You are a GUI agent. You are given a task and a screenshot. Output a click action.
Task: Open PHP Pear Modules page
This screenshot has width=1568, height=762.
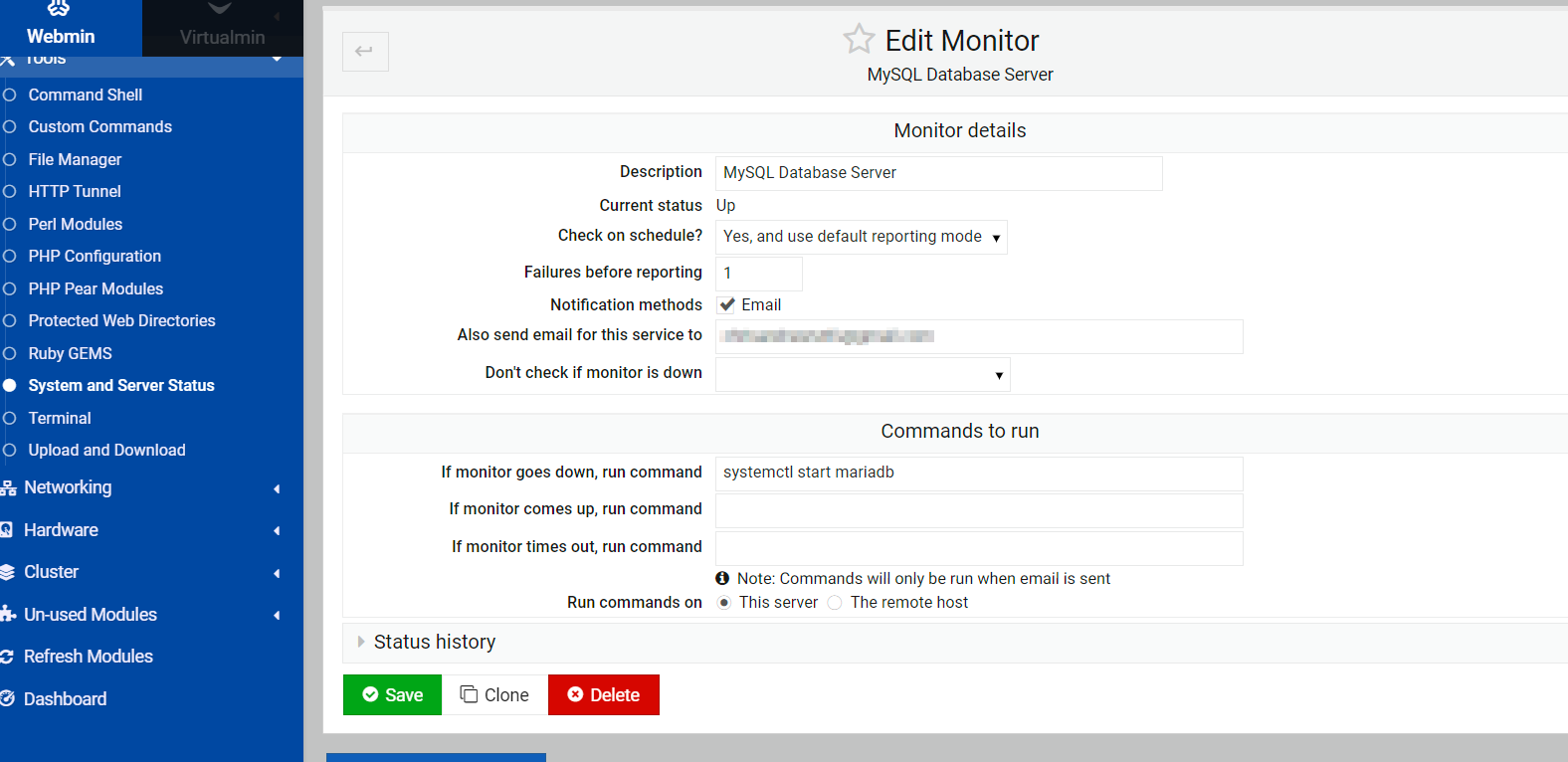pyautogui.click(x=96, y=288)
